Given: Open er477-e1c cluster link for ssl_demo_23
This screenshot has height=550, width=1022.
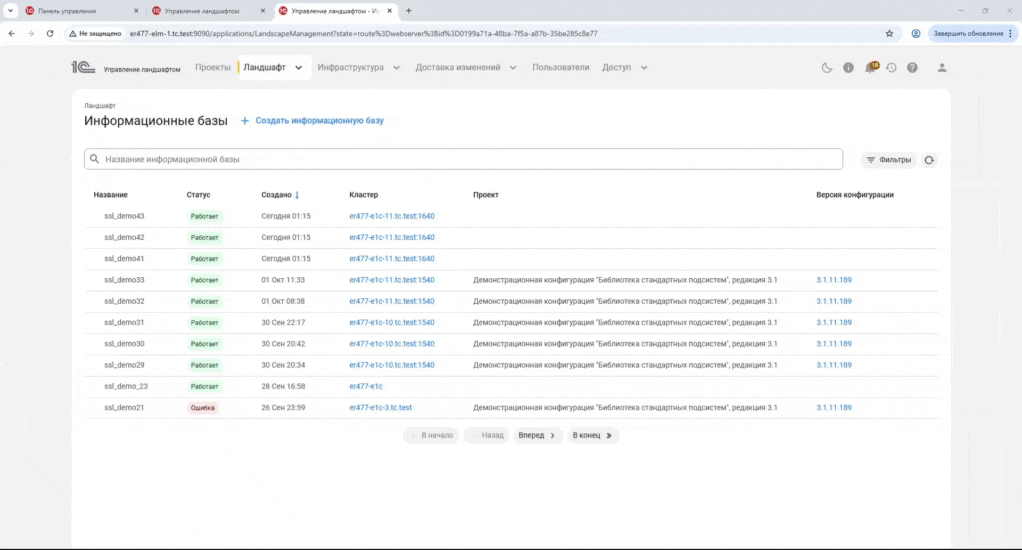Looking at the screenshot, I should (366, 386).
